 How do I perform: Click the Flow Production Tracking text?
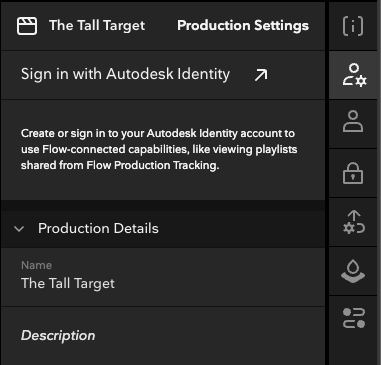coord(152,165)
